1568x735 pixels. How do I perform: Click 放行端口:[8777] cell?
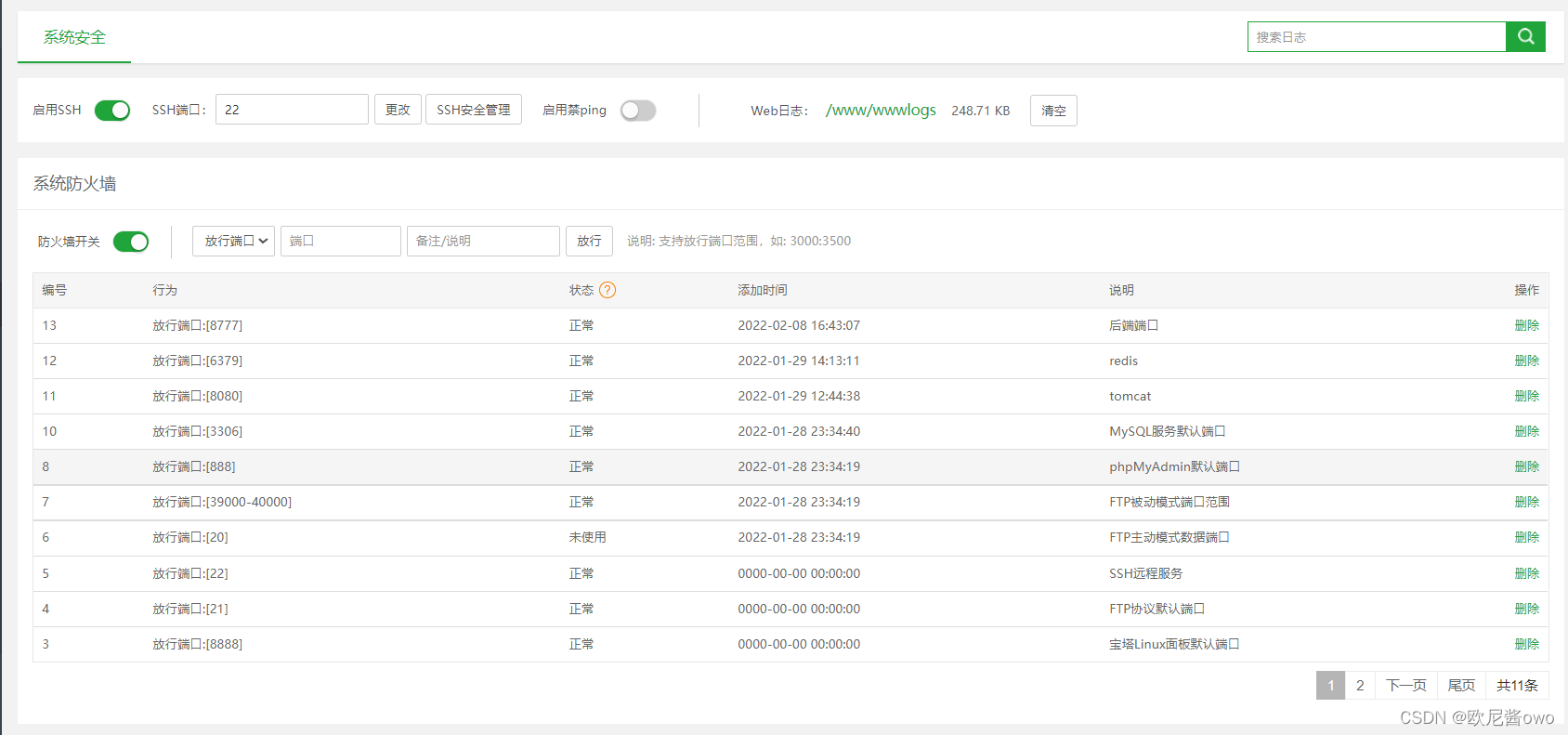(x=197, y=325)
